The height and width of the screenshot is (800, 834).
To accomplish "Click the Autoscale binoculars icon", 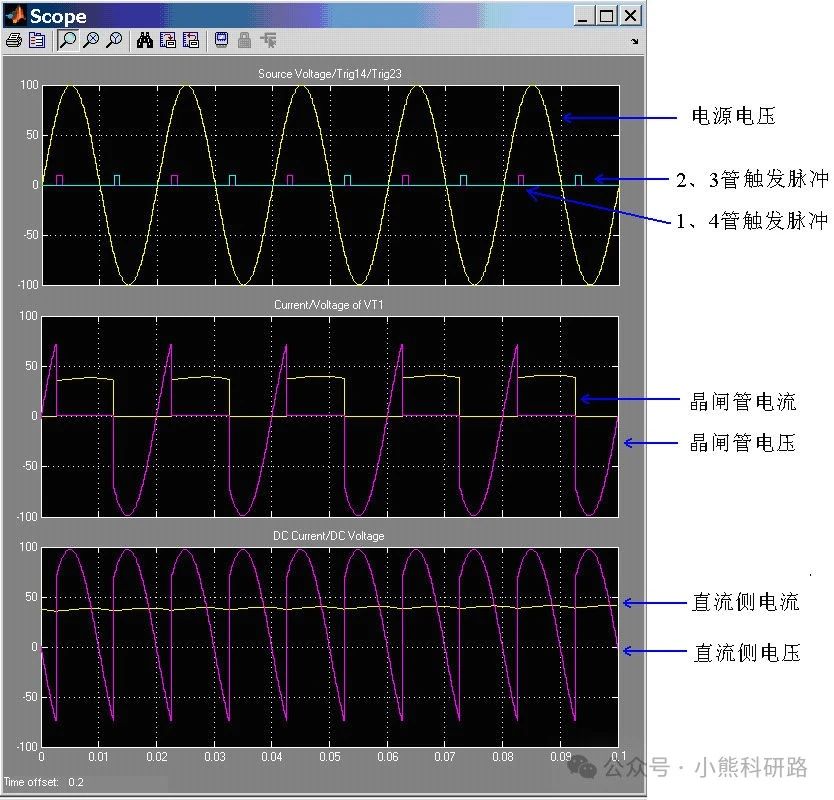I will click(144, 40).
